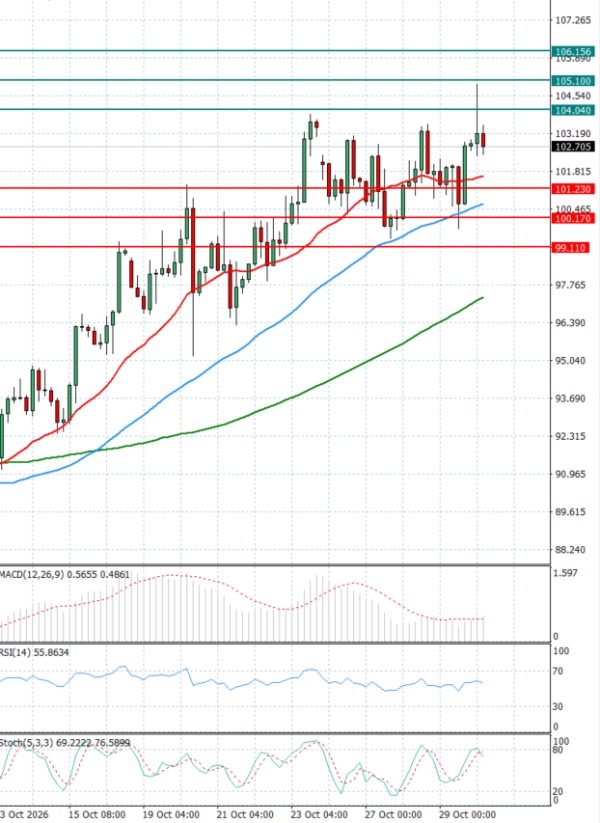Click the 105.100 resistance level label

(x=573, y=81)
